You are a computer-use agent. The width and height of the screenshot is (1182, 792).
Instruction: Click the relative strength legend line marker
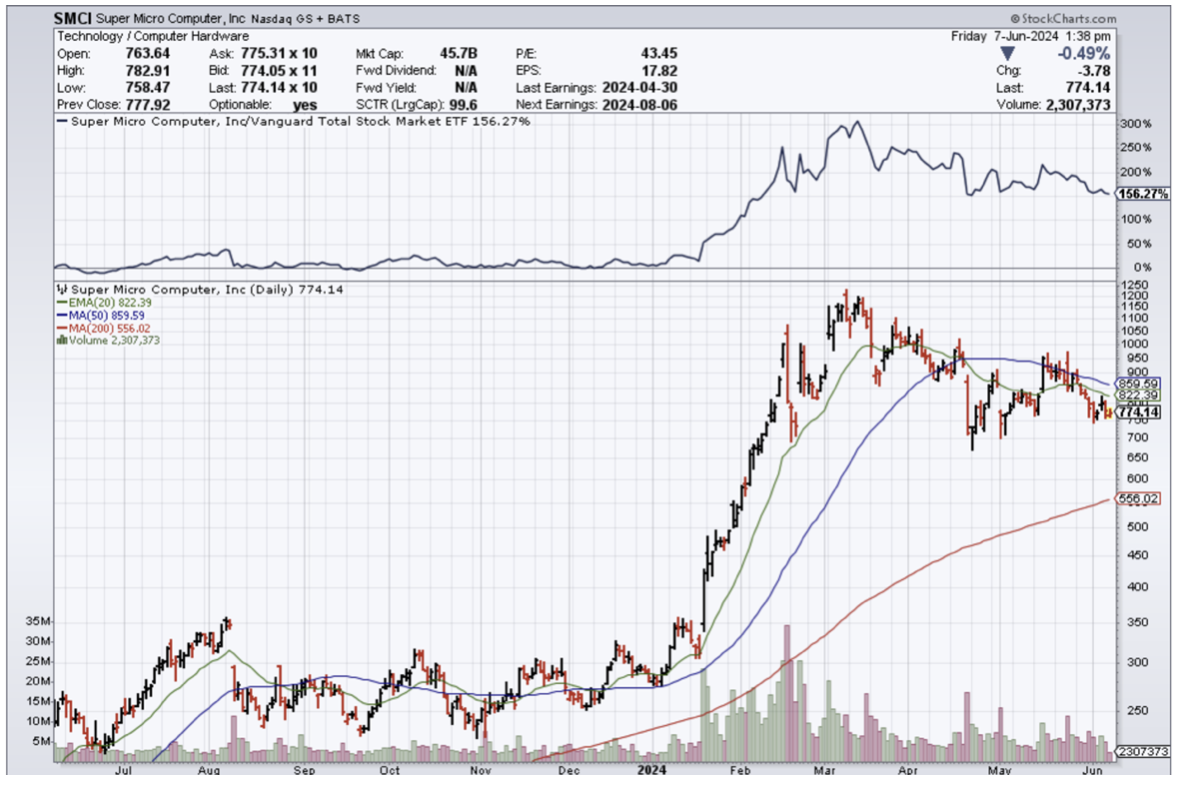(x=64, y=121)
